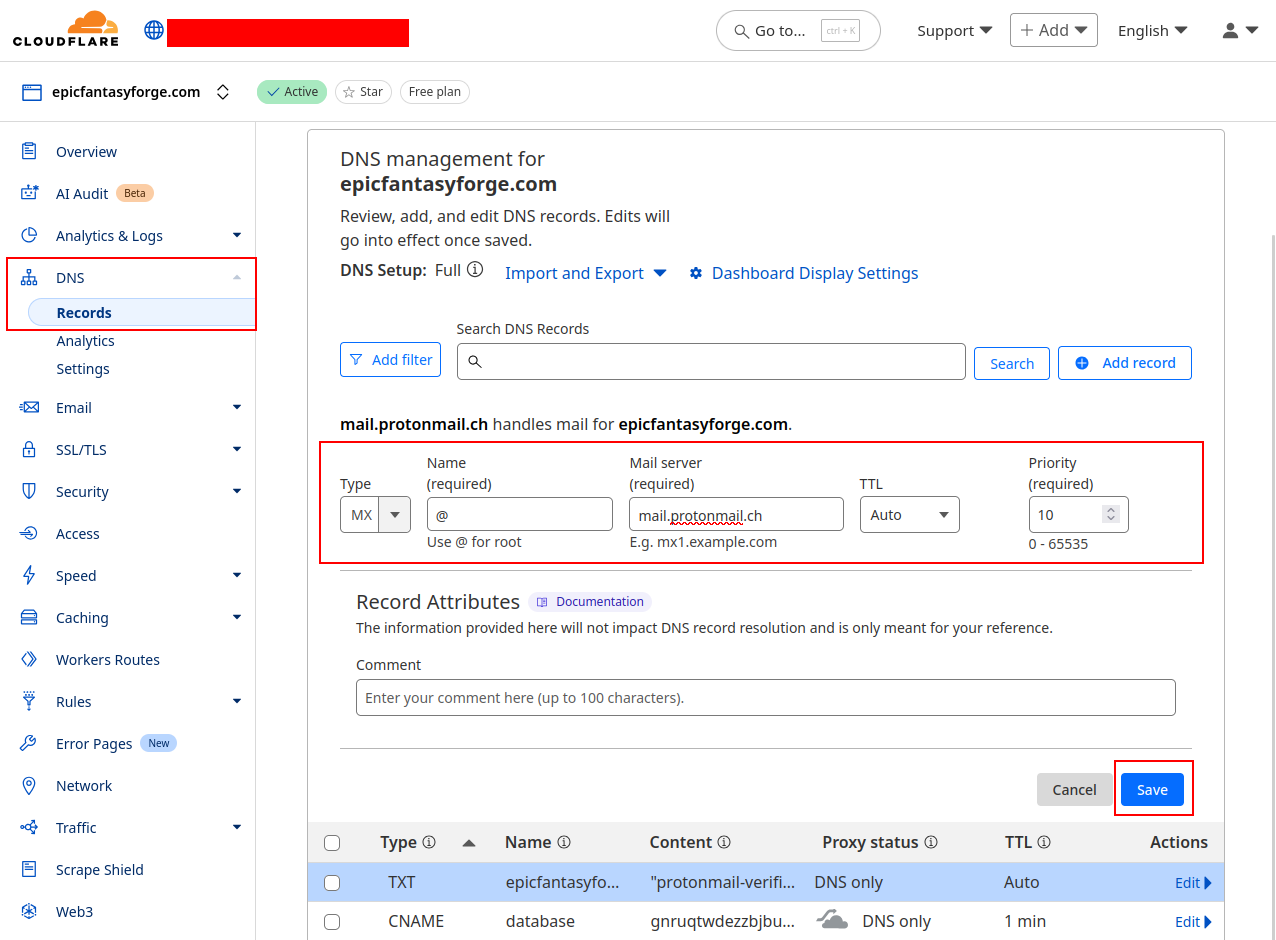Click the Search button for DNS records
Image resolution: width=1276 pixels, height=940 pixels.
[x=1012, y=363]
